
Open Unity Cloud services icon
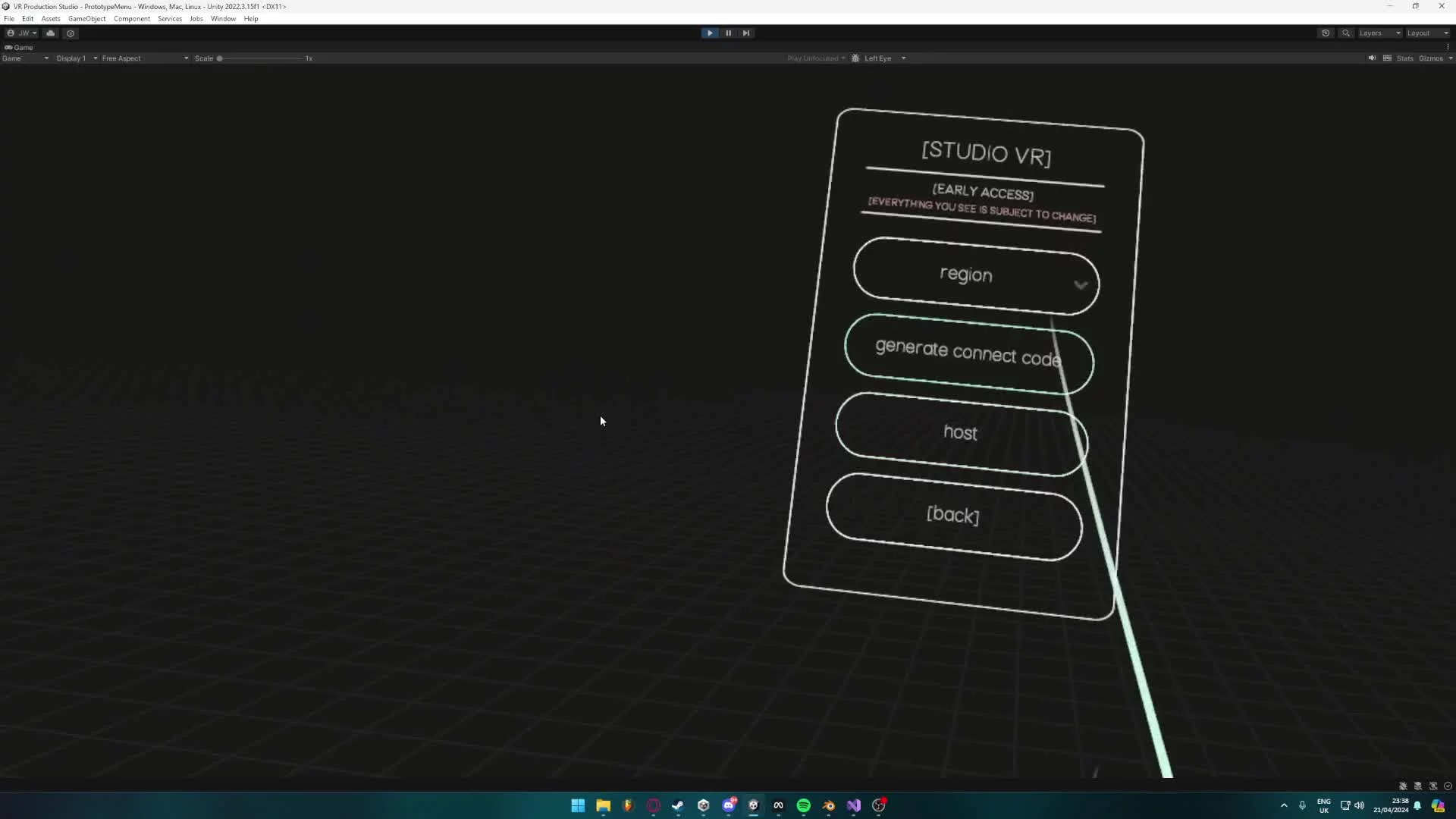click(51, 33)
